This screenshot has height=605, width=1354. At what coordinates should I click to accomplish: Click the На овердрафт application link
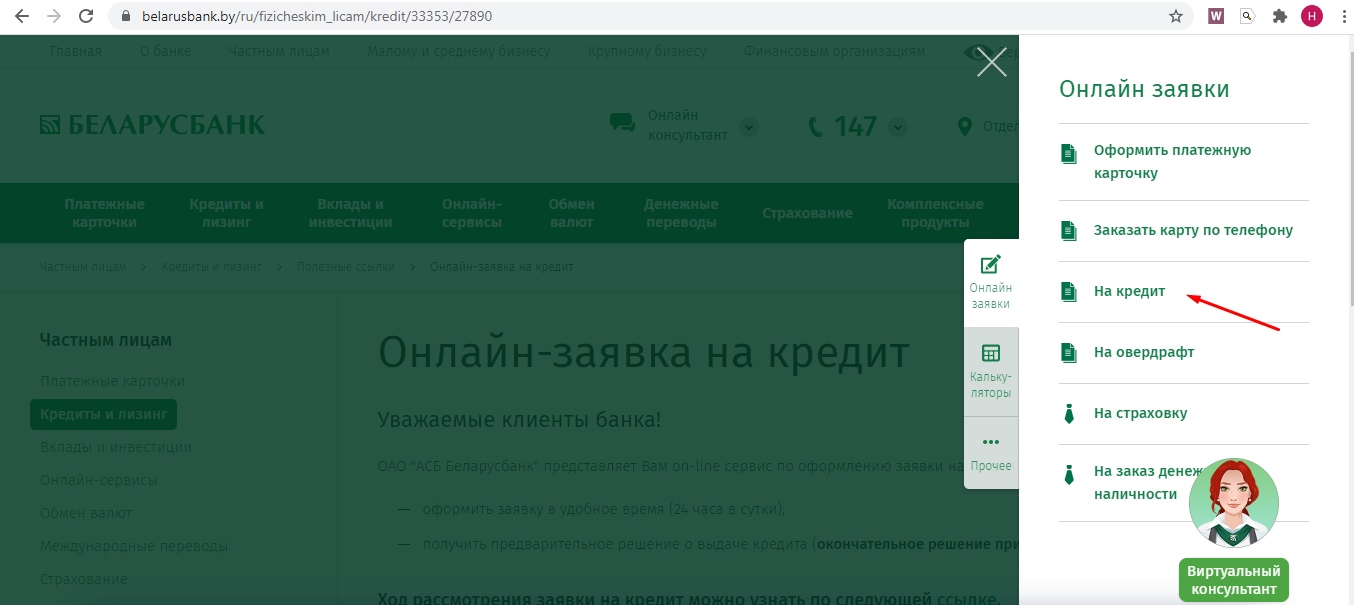click(1144, 352)
